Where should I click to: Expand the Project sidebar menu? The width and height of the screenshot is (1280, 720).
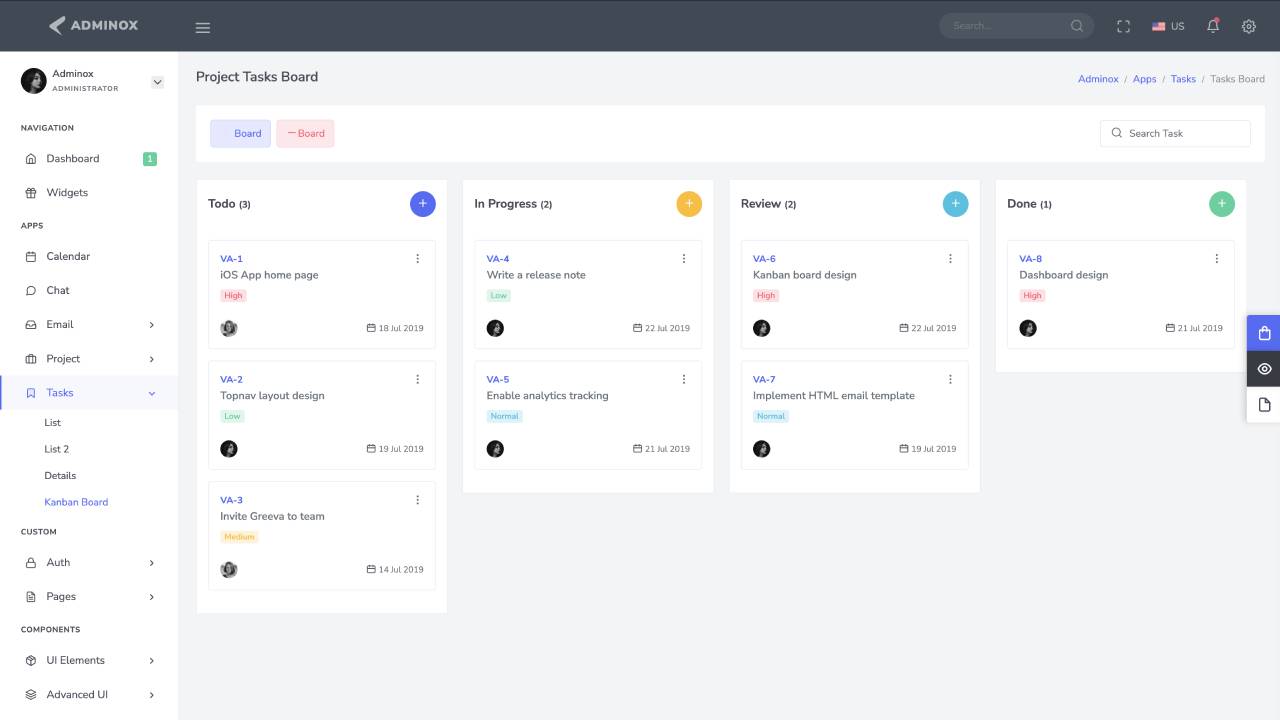coord(89,359)
